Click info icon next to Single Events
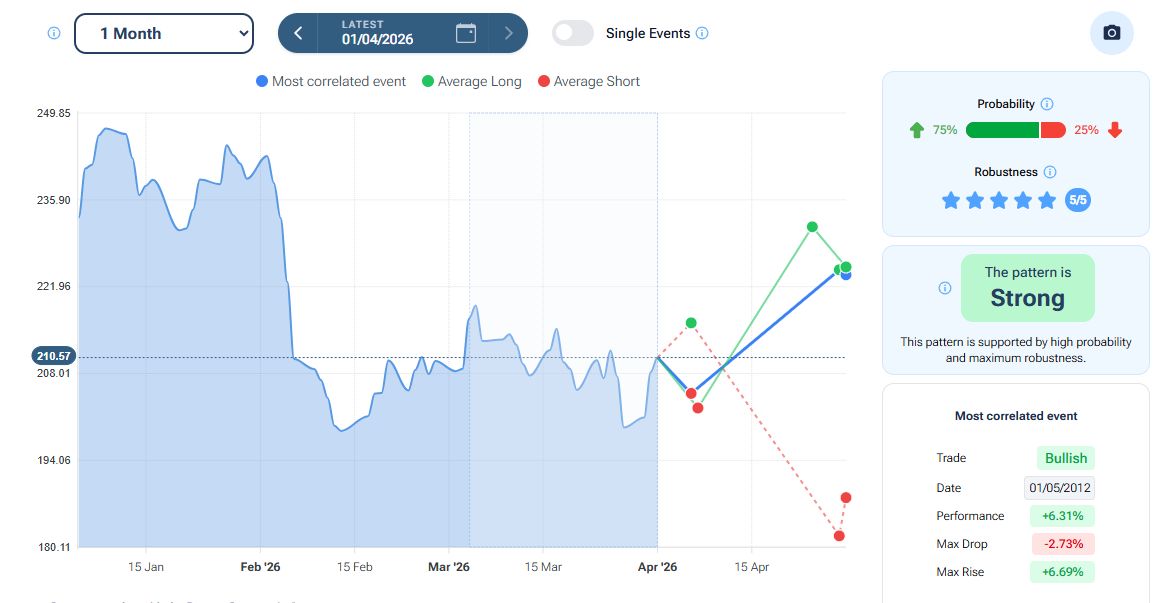The image size is (1166, 603). point(702,33)
